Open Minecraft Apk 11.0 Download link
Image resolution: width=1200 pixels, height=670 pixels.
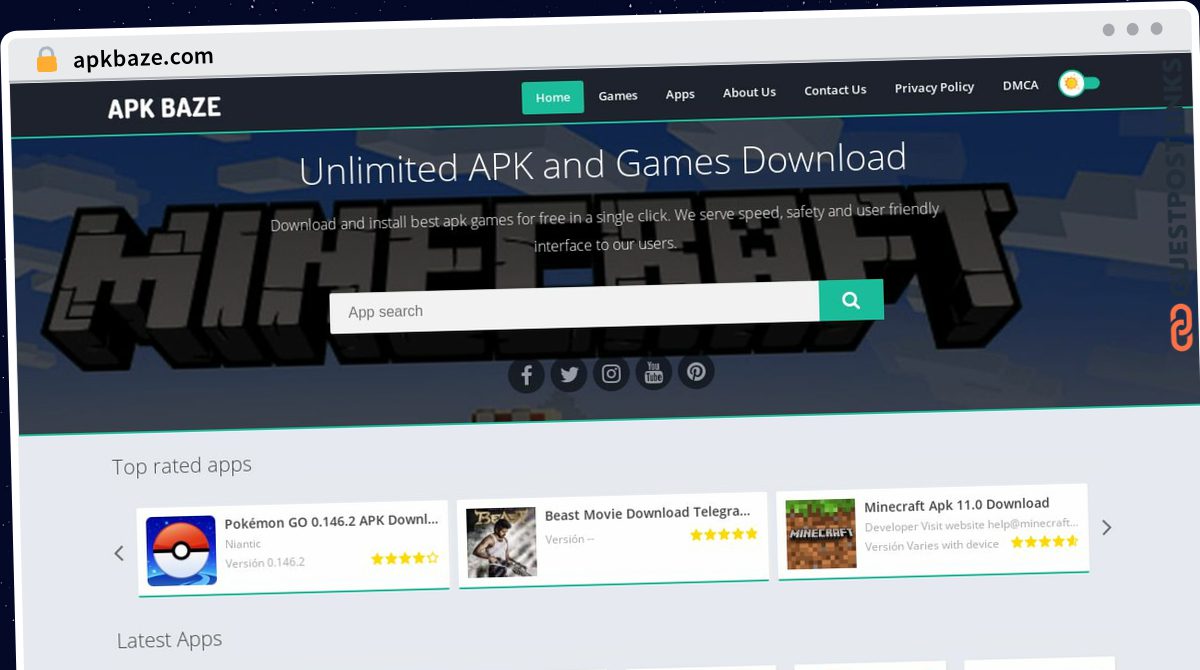click(956, 505)
